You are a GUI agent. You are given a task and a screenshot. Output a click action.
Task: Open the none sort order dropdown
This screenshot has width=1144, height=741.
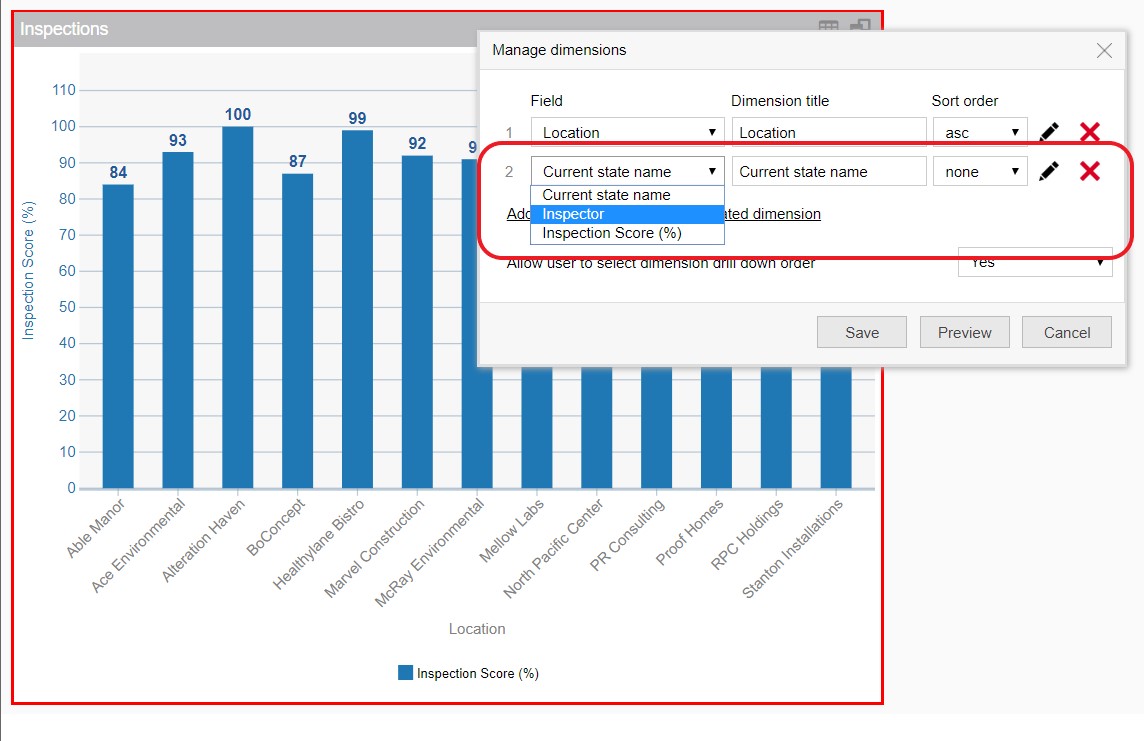(979, 172)
